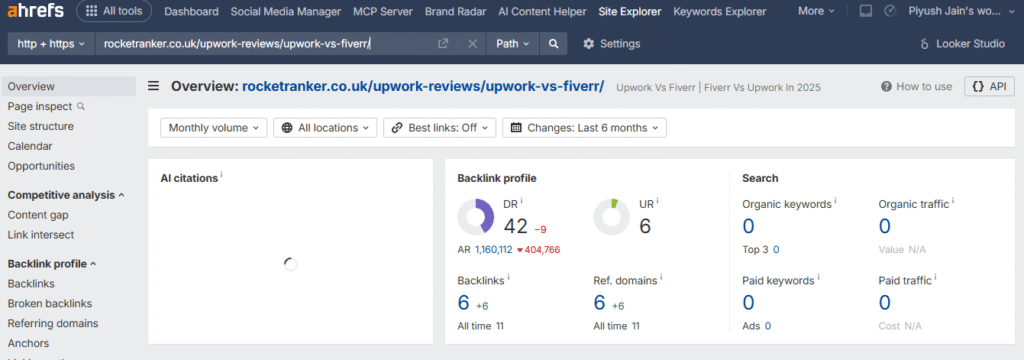Click the API button
This screenshot has width=1024, height=360.
click(x=989, y=86)
